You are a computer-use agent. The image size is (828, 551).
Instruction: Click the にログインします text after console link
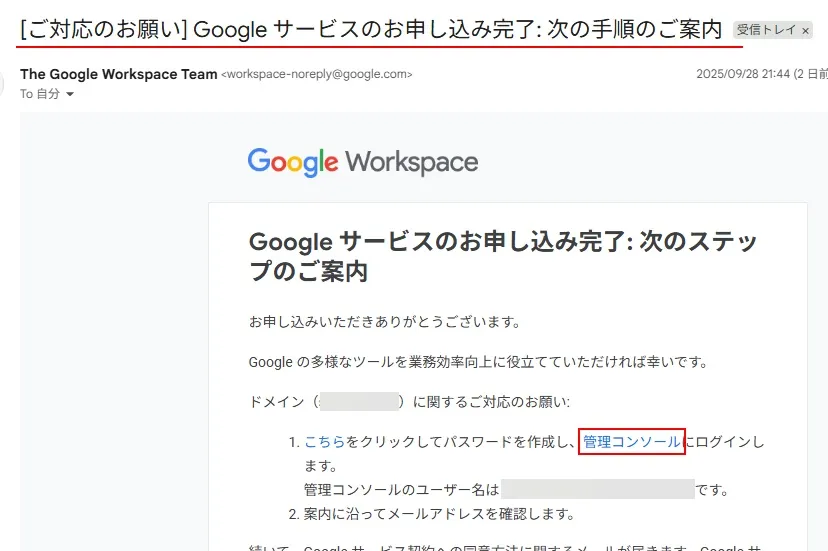(725, 442)
